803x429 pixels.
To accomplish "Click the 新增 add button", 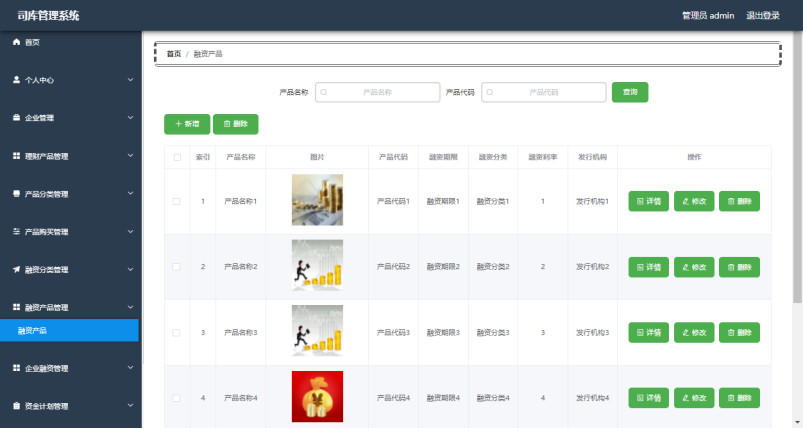I will [187, 124].
